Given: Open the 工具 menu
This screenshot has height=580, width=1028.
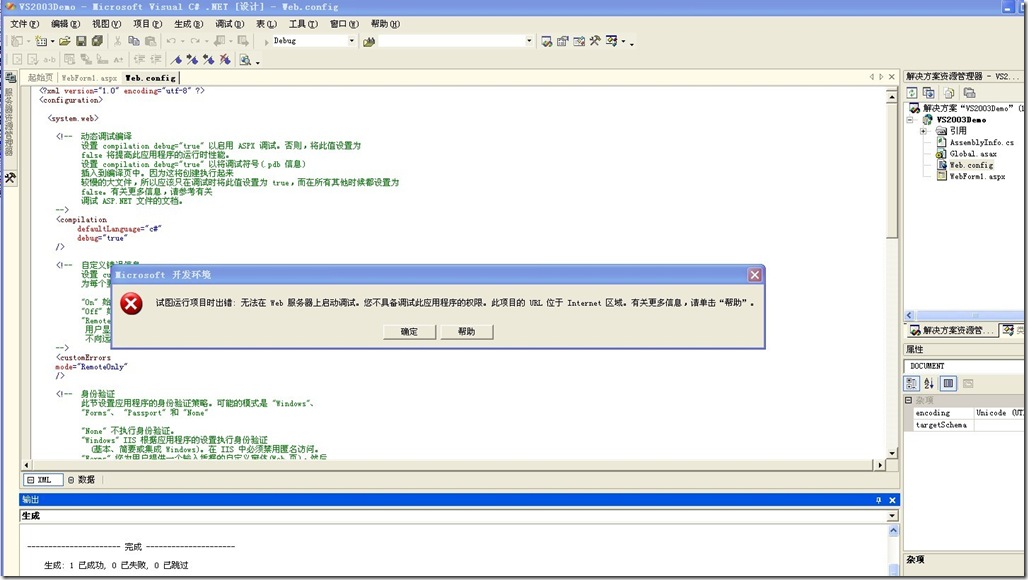Looking at the screenshot, I should point(303,24).
